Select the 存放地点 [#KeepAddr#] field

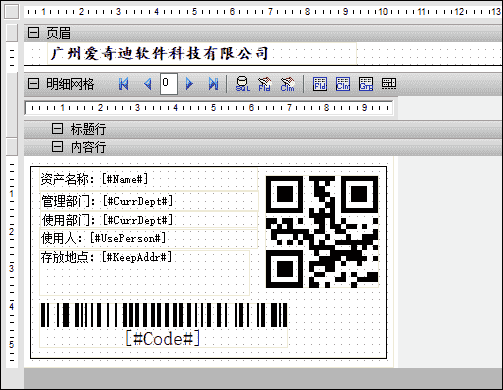click(x=144, y=273)
